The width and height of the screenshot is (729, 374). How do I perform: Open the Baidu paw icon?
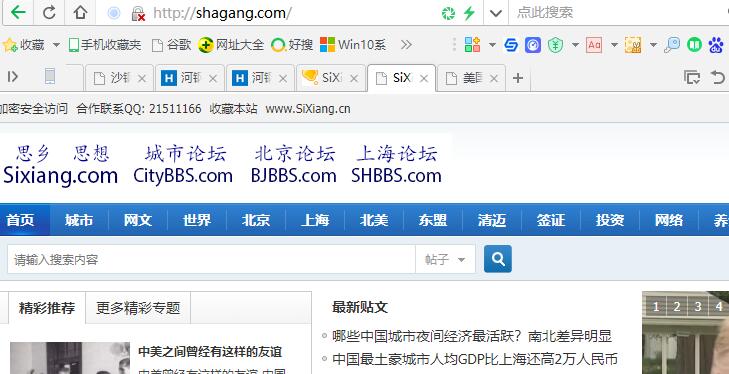716,45
